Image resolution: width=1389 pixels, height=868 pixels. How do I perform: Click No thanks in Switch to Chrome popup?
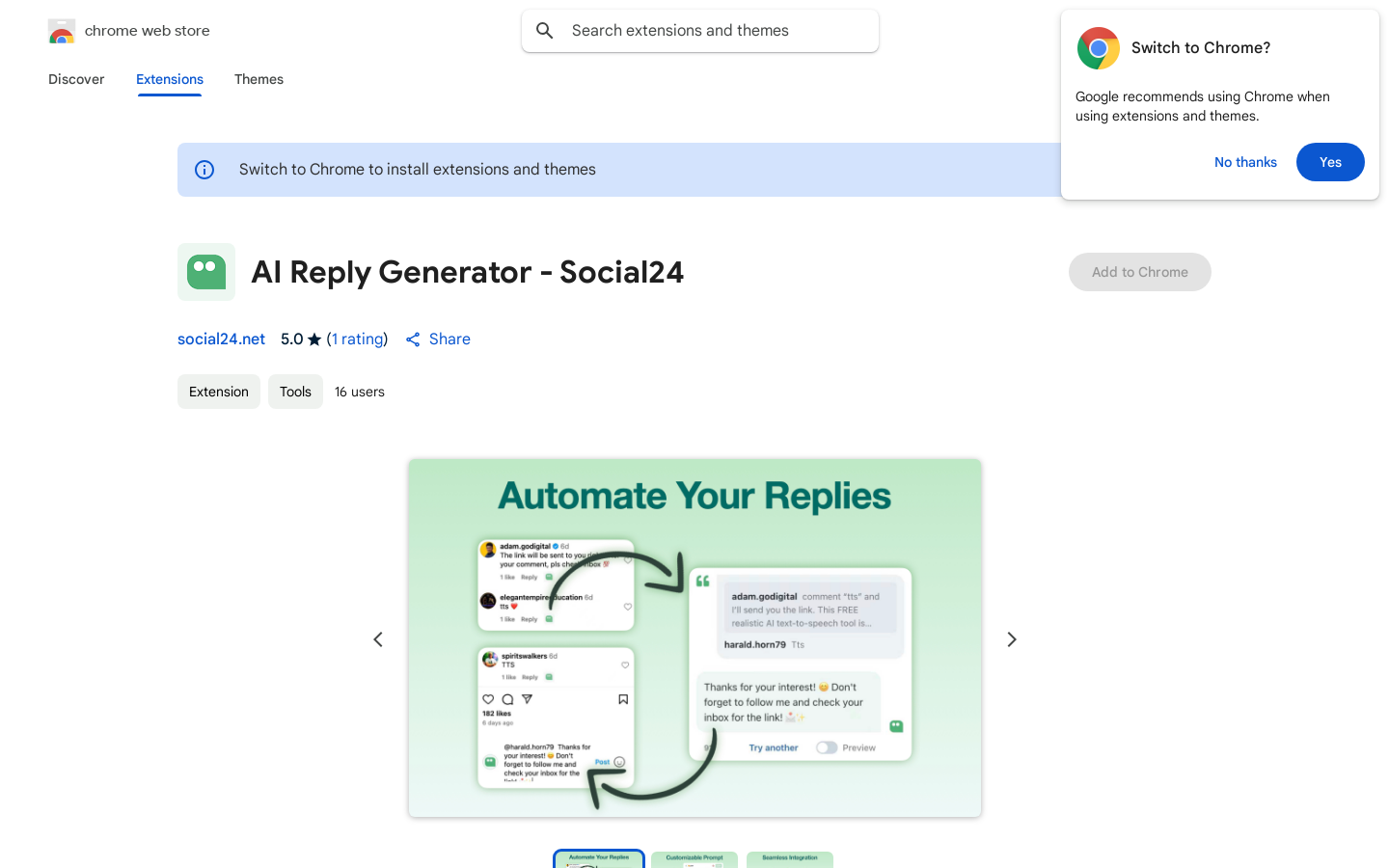click(x=1245, y=162)
